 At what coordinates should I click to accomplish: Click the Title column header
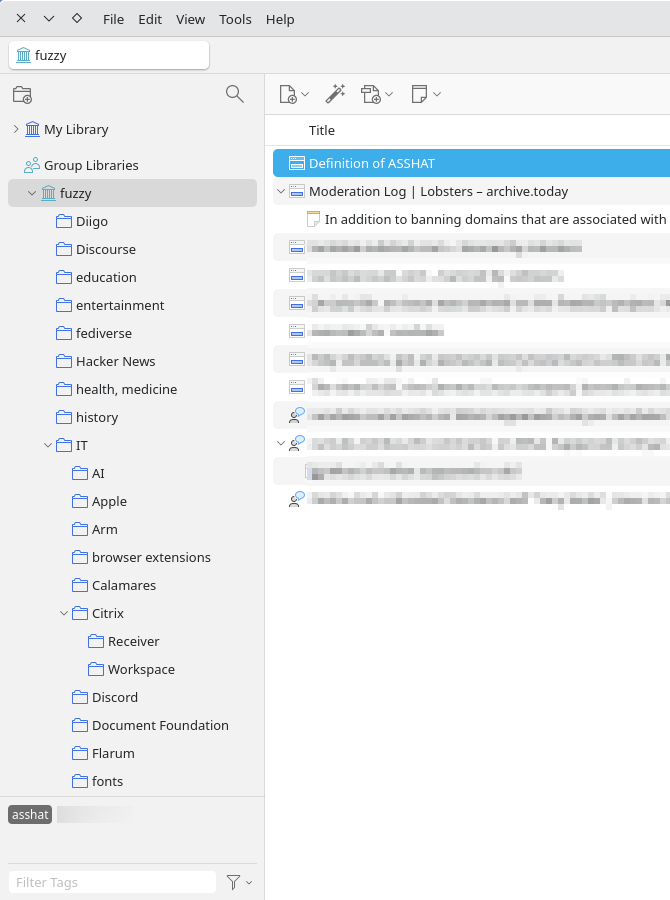point(322,131)
